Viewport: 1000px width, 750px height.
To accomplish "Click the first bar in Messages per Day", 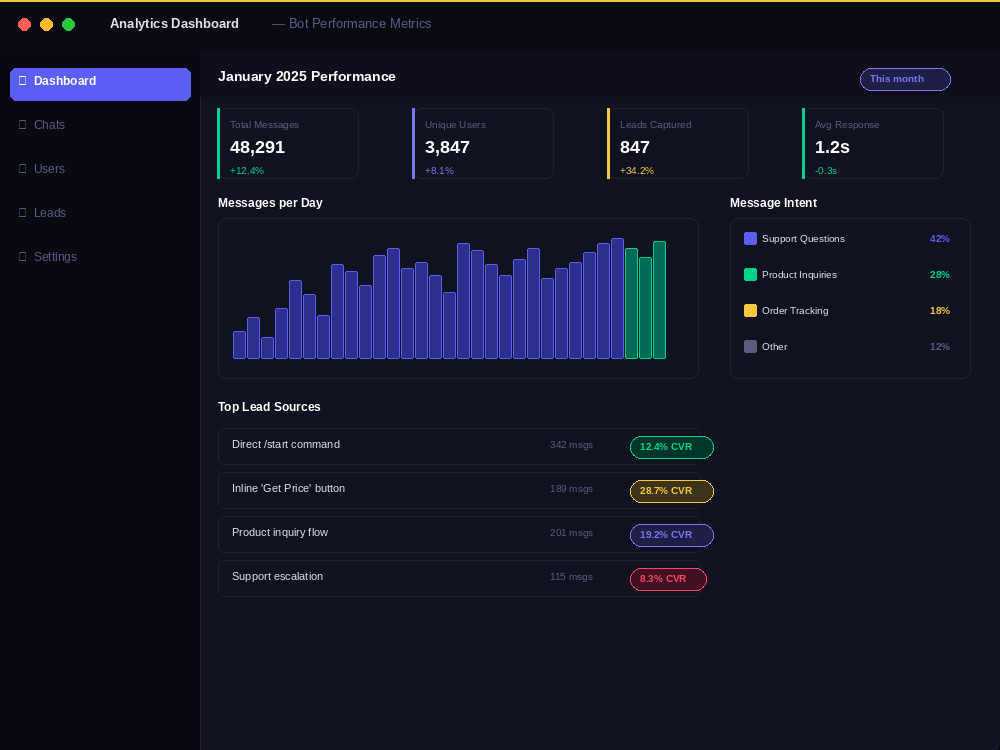I will pyautogui.click(x=239, y=345).
